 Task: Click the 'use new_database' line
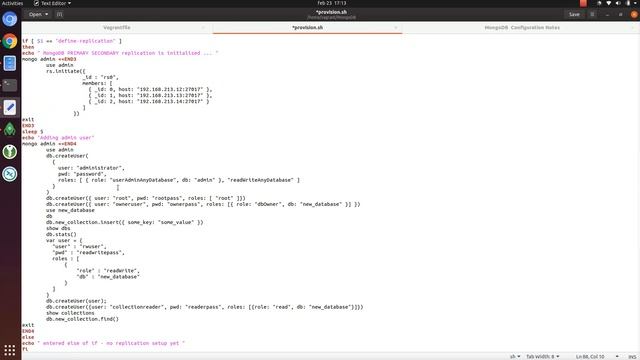click(x=70, y=210)
